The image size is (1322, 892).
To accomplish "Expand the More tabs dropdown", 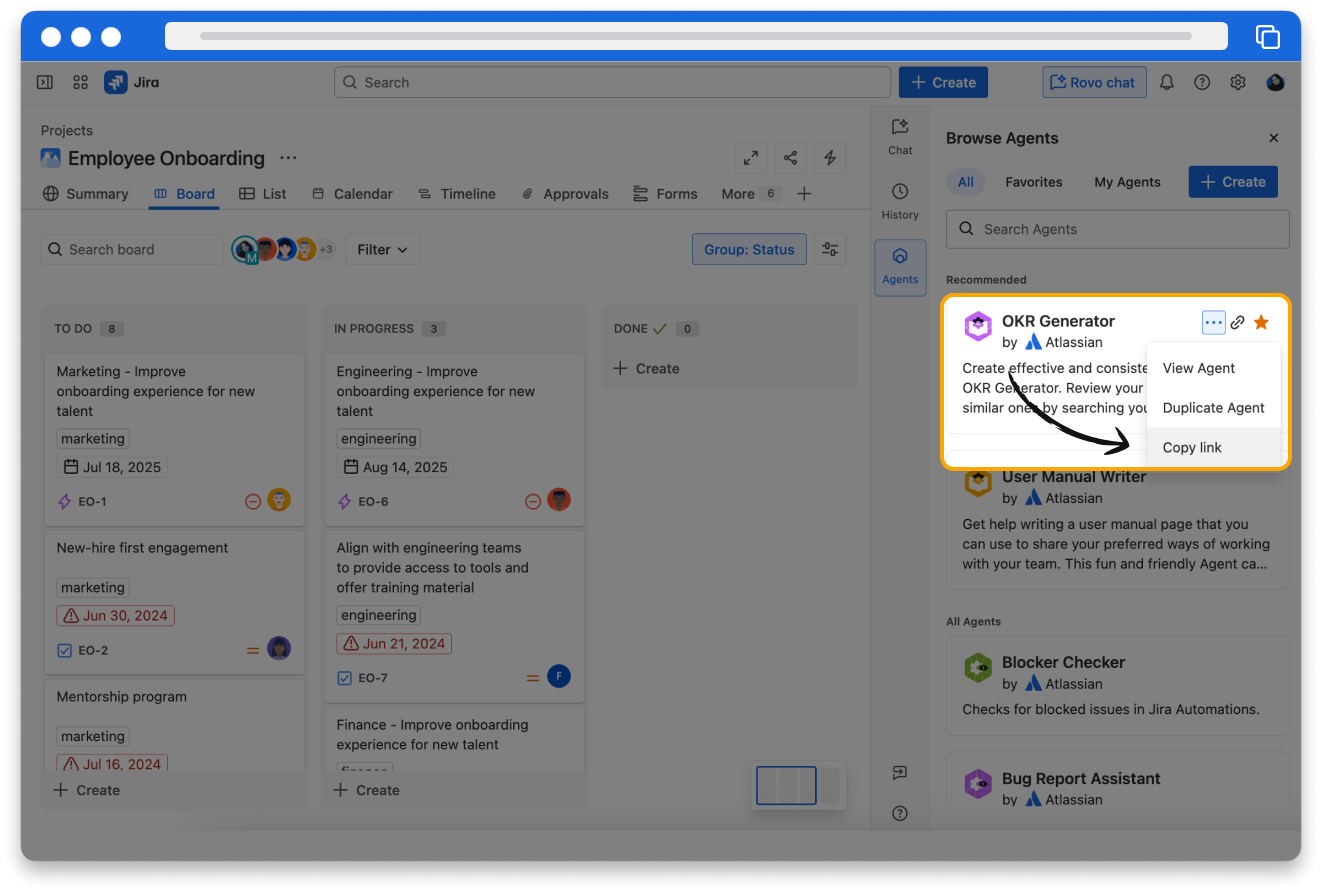I will point(750,194).
